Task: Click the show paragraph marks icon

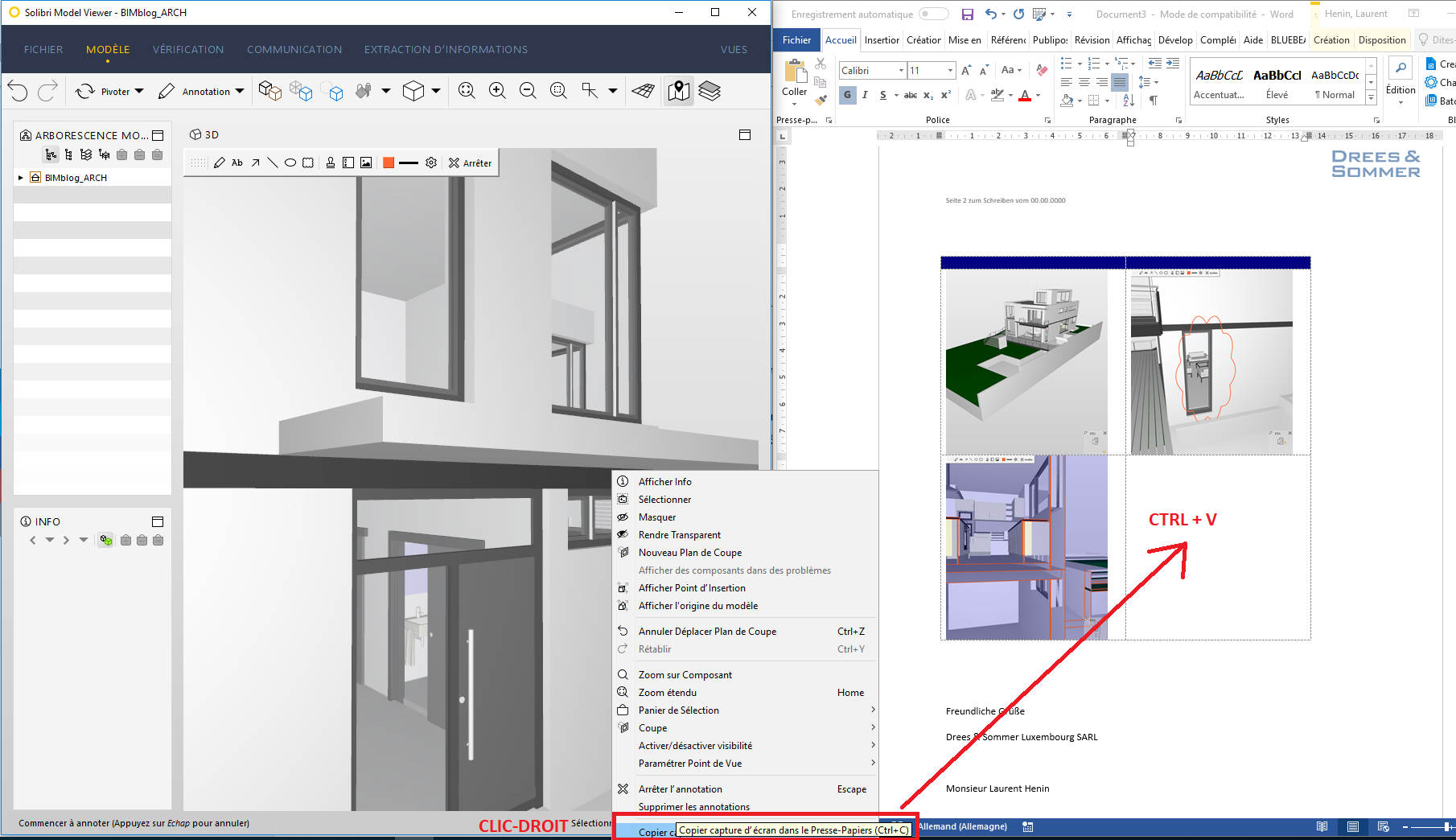Action: [1154, 101]
